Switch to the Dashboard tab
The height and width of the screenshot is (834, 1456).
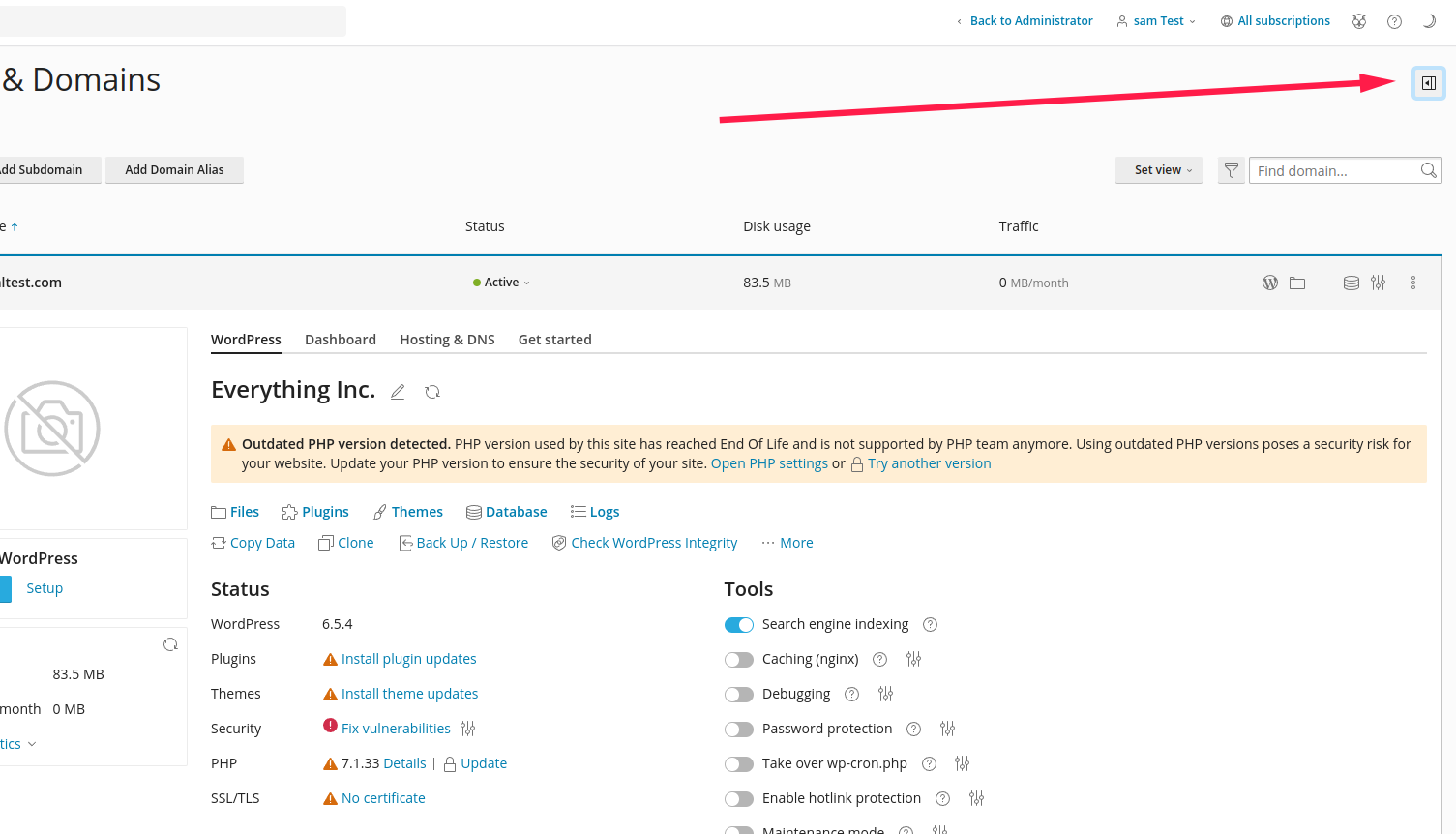pos(341,340)
